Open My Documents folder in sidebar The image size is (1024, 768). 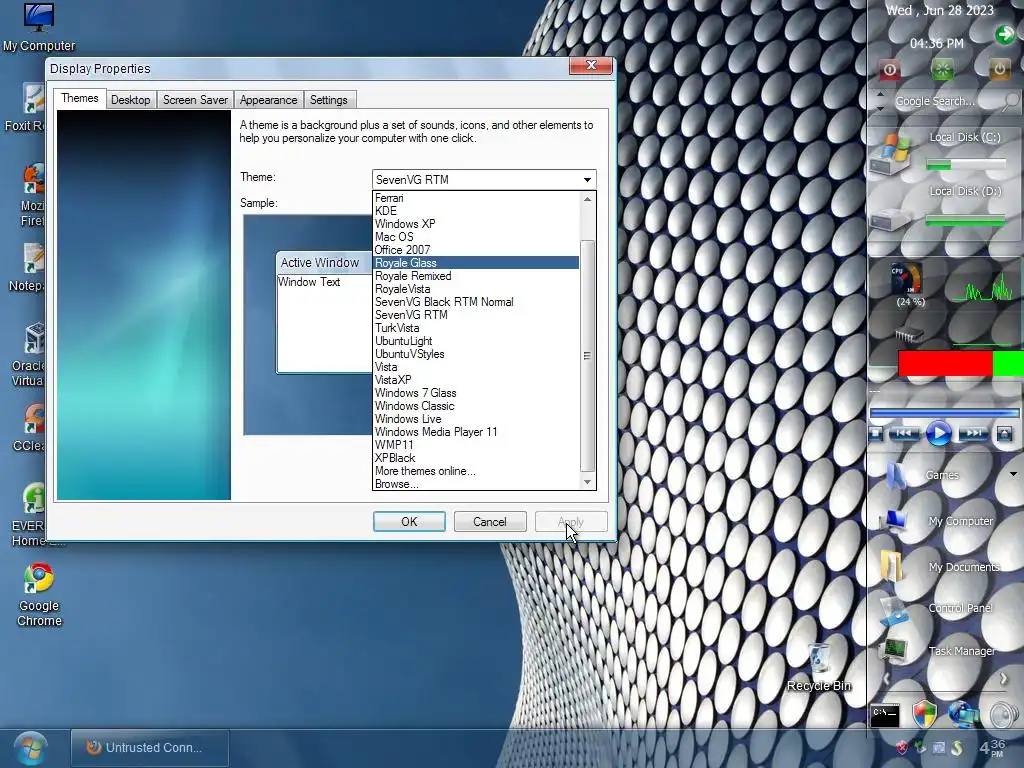tap(891, 566)
